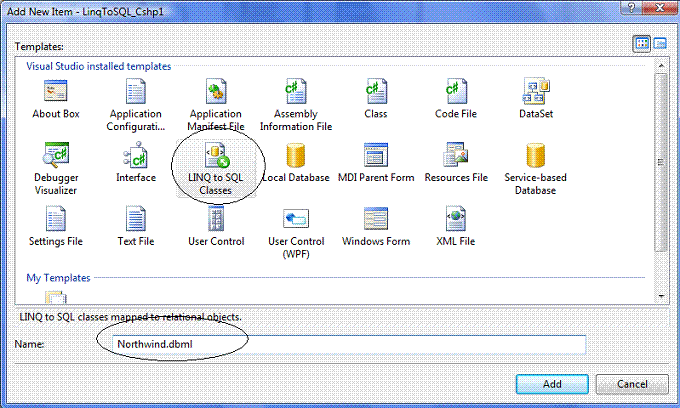Click the template list scroll-down arrow
This screenshot has height=408, width=680.
(661, 297)
